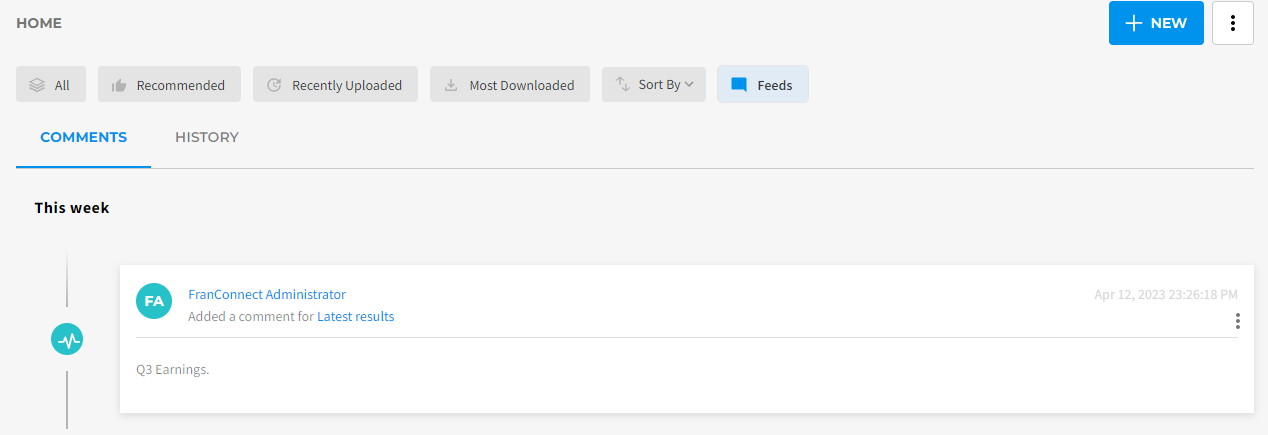Click the Q3 Earnings comment text
1268x435 pixels.
[173, 370]
